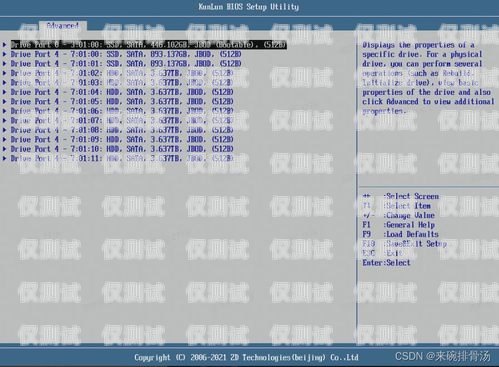The width and height of the screenshot is (499, 367).
Task: Select Drive Port 4 - 7:01:05 HDD entry
Action: click(122, 101)
